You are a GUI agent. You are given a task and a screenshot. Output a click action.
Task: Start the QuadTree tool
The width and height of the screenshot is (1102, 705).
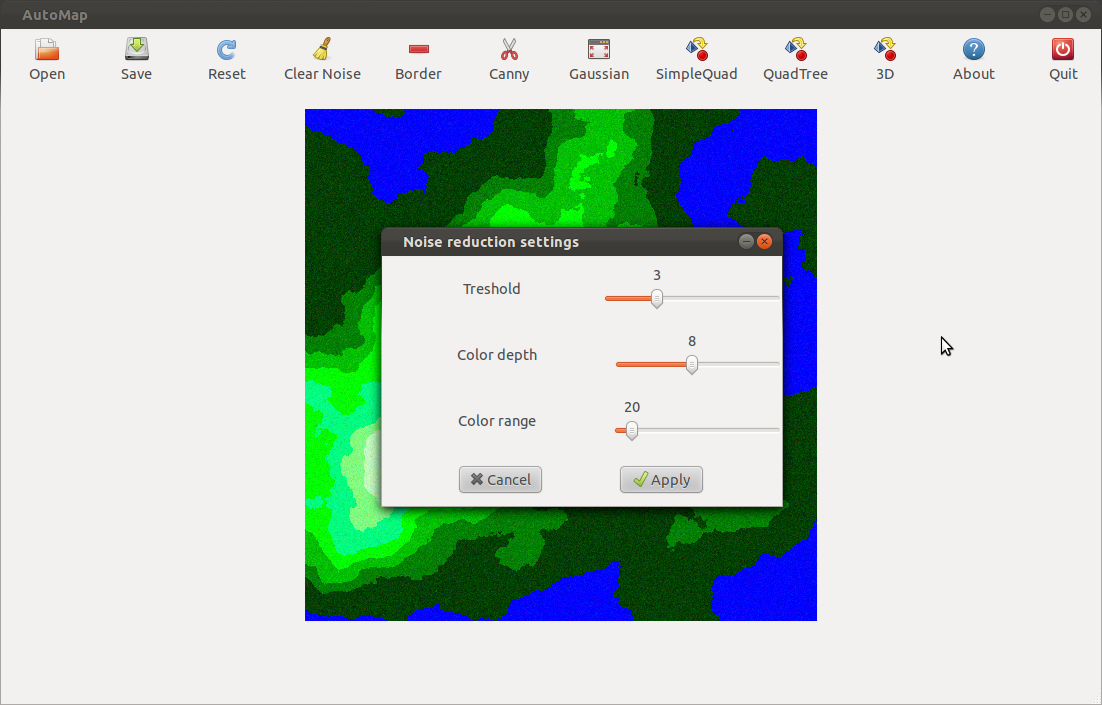[x=795, y=50]
